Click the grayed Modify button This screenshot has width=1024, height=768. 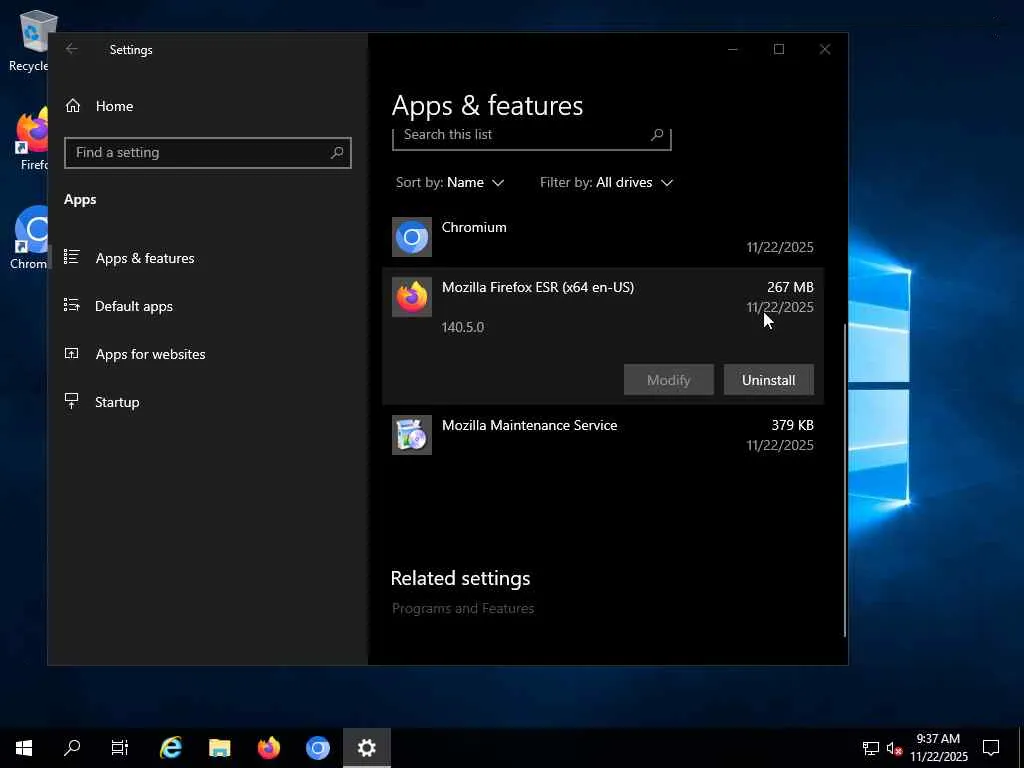point(669,380)
